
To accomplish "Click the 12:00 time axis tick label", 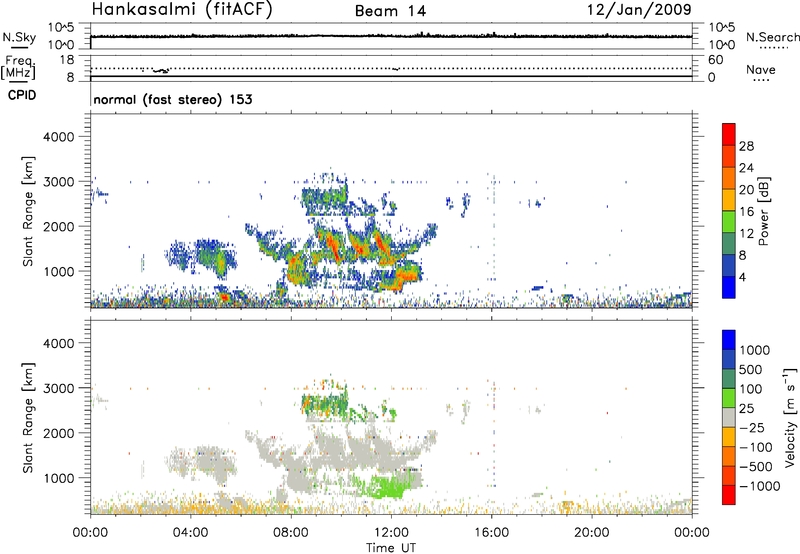I will point(391,533).
